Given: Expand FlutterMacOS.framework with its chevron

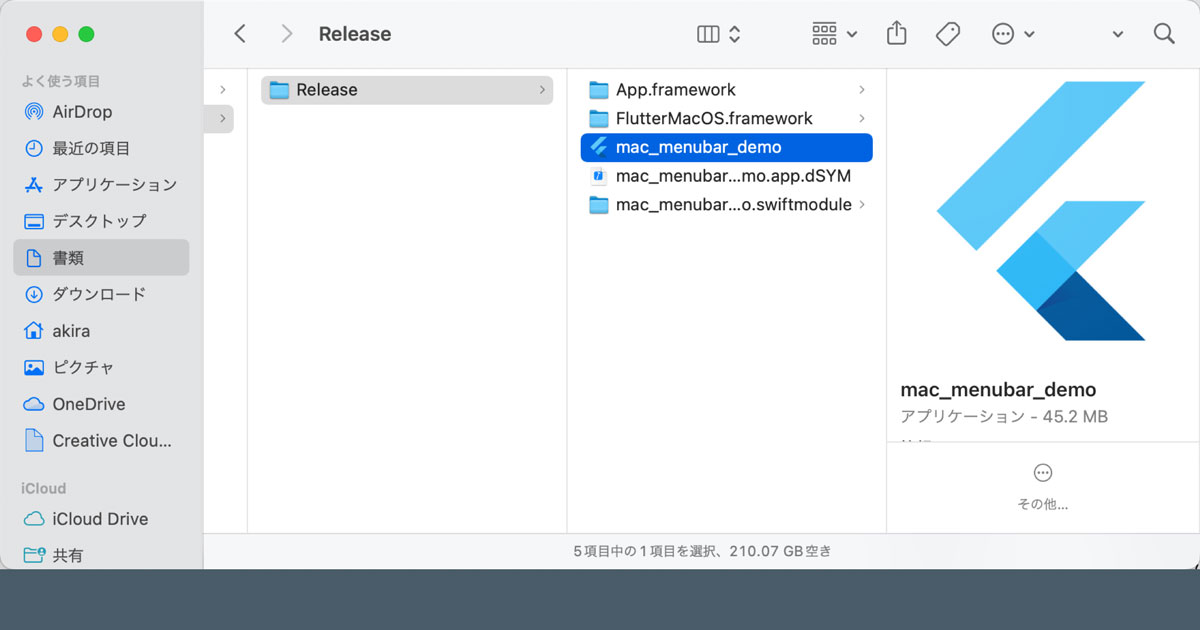Looking at the screenshot, I should pos(862,119).
